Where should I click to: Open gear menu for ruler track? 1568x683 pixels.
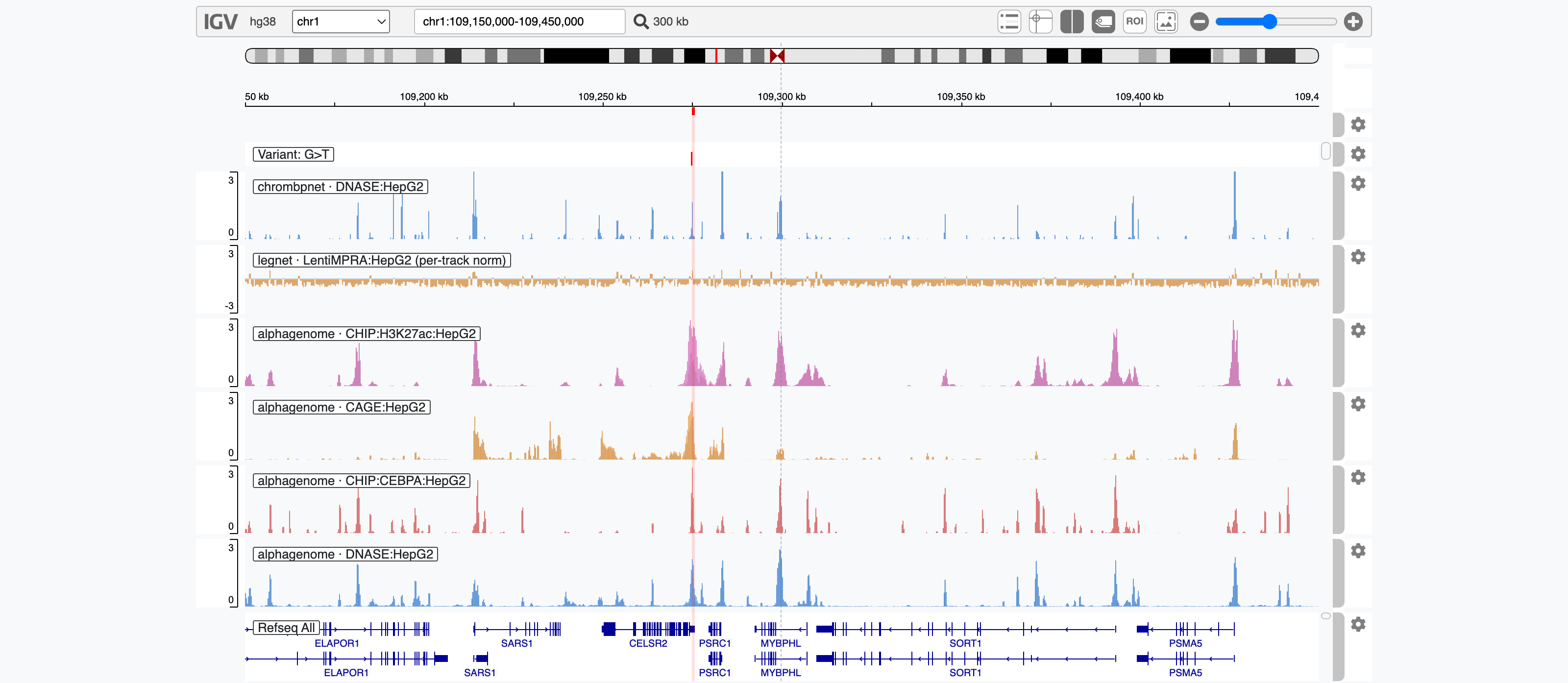(1358, 124)
